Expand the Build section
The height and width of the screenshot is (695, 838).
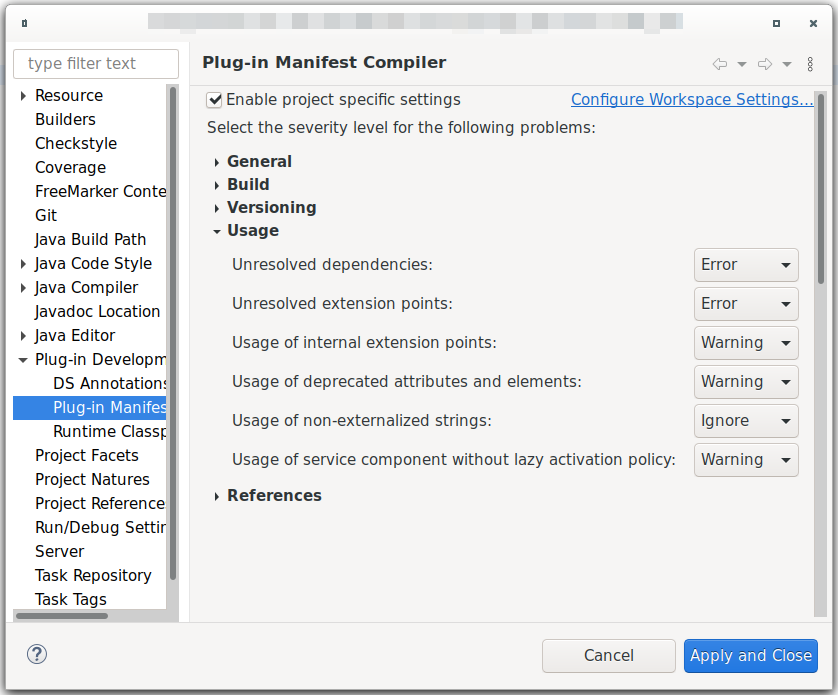coord(216,184)
